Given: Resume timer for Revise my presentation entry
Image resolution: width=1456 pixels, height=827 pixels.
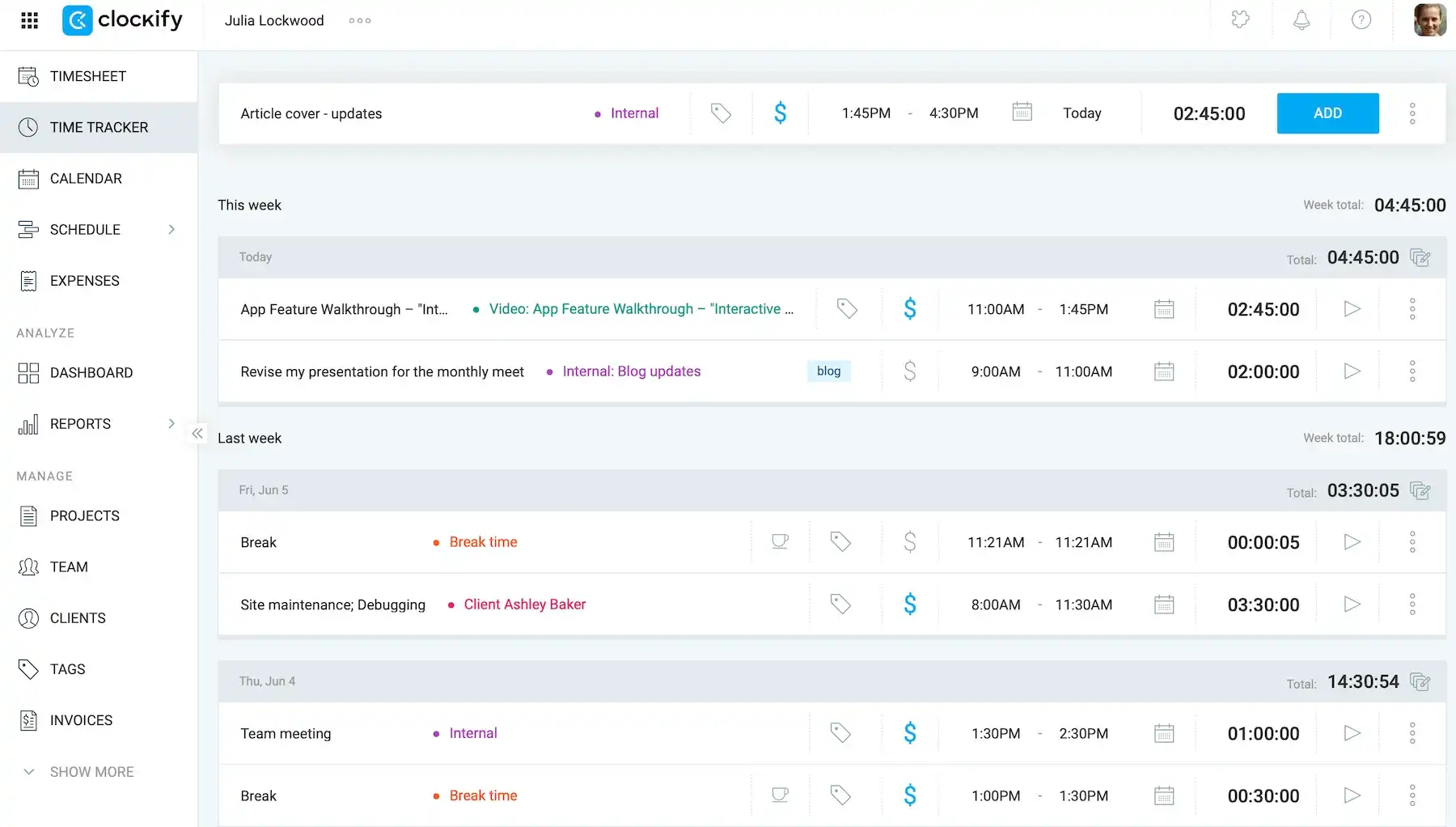Looking at the screenshot, I should (x=1352, y=371).
